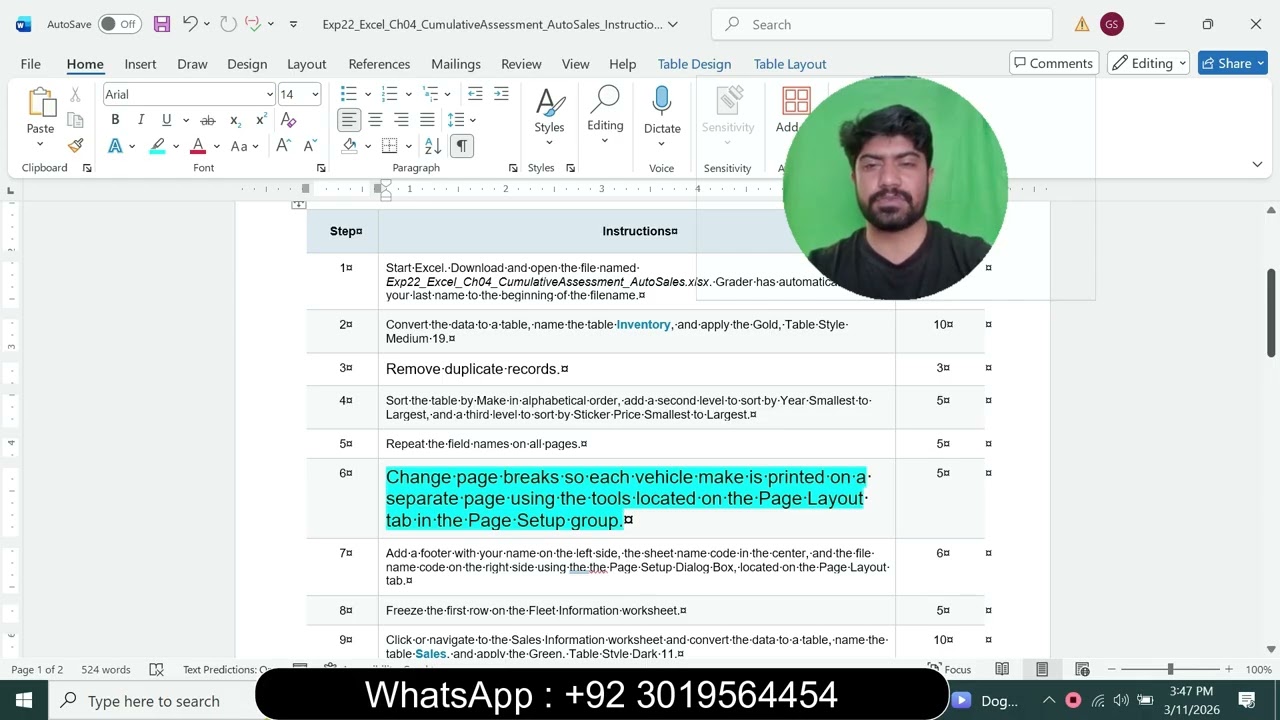This screenshot has height=720, width=1280.
Task: Switch to Read Mode view
Action: (1002, 669)
